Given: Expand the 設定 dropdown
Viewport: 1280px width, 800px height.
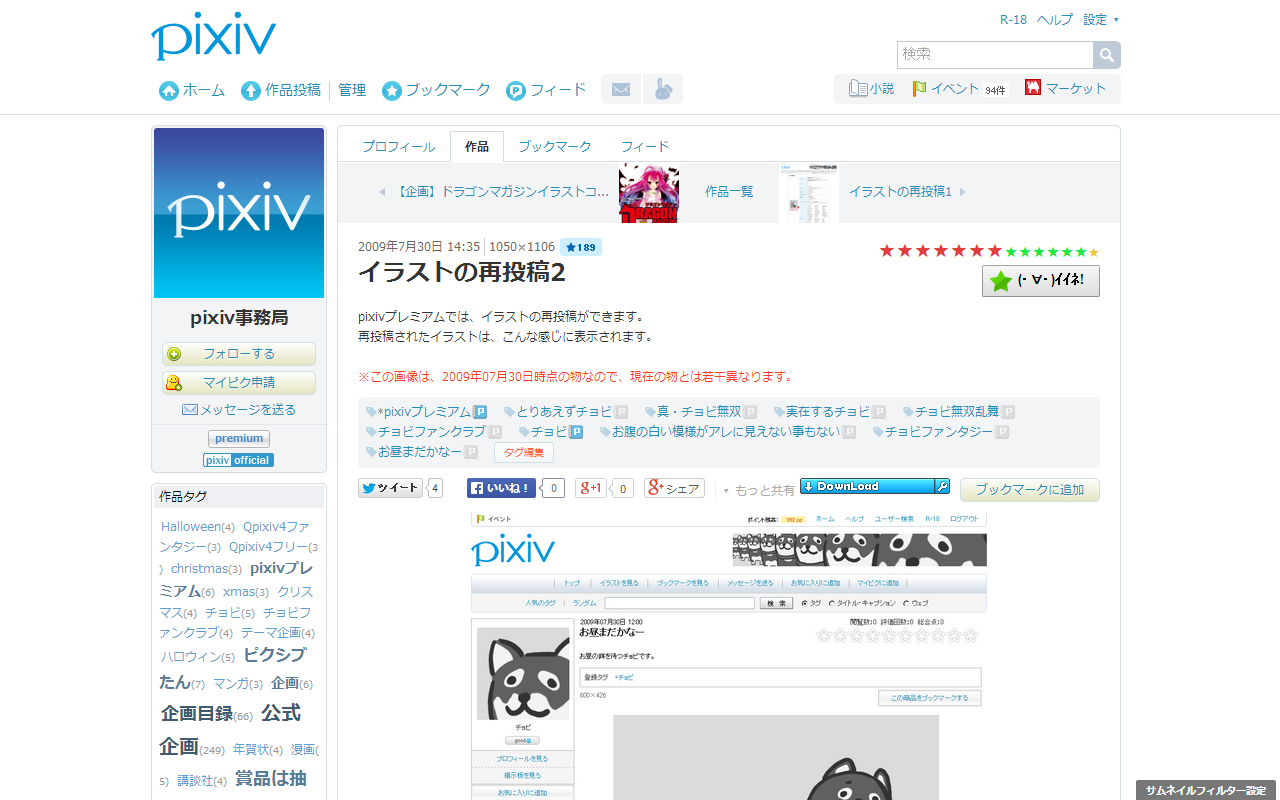Looking at the screenshot, I should point(1101,19).
